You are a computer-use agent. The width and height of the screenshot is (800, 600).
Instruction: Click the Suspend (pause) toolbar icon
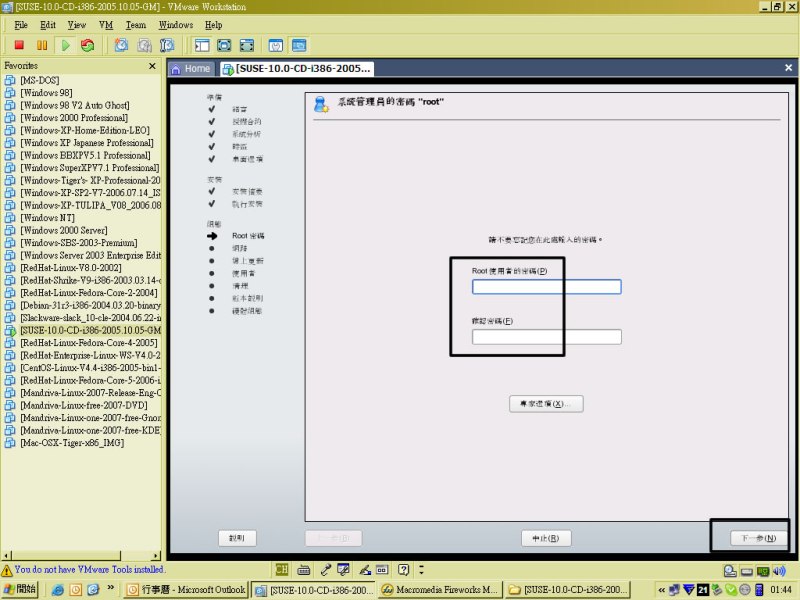coord(42,45)
